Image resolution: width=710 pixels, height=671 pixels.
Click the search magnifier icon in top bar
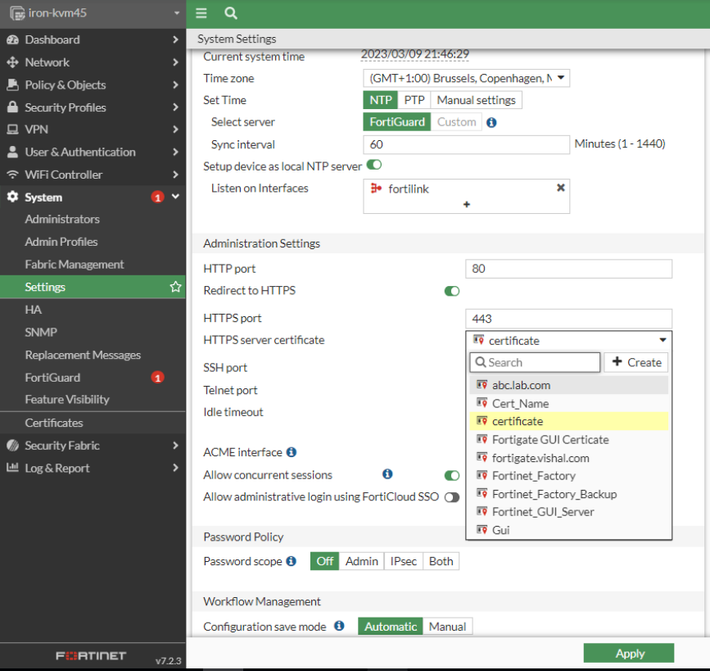231,13
